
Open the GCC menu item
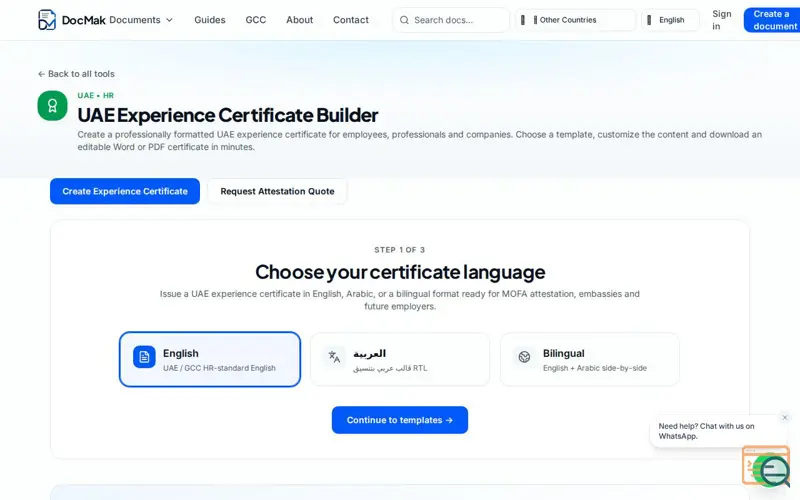pos(256,20)
